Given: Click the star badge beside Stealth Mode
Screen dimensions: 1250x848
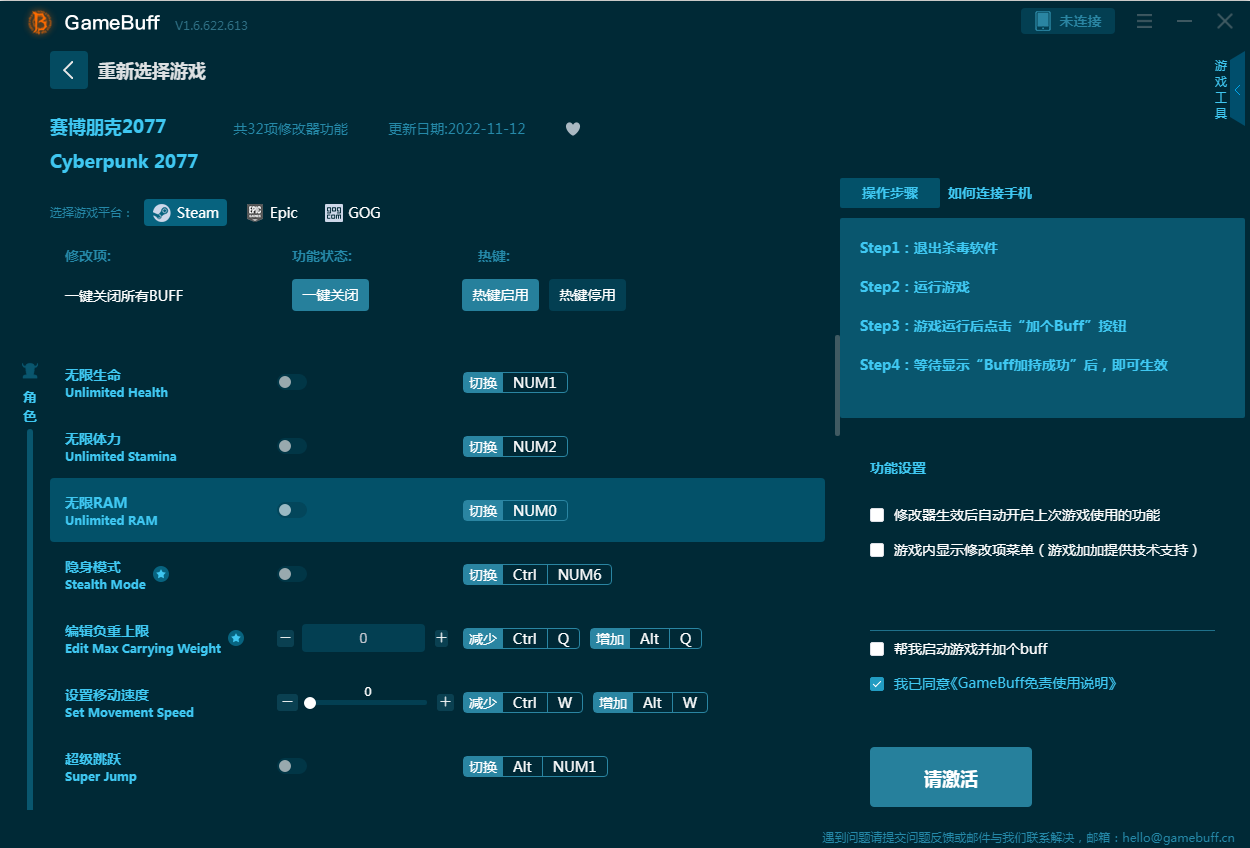Looking at the screenshot, I should click(161, 574).
